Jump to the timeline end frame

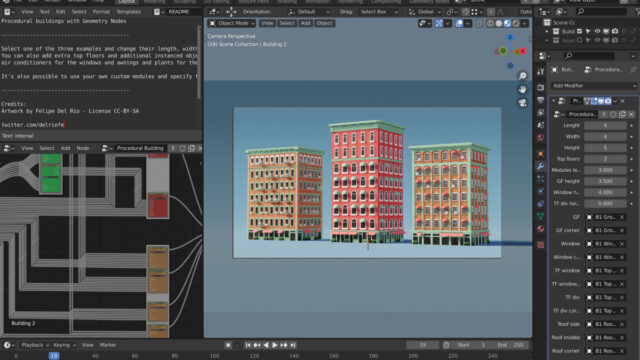click(293, 345)
